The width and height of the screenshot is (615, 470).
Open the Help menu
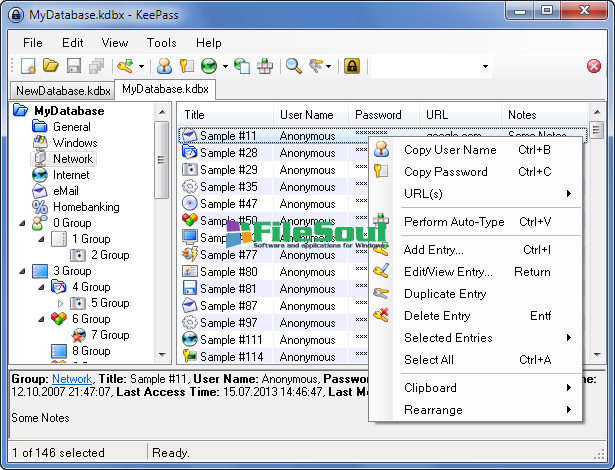(209, 43)
